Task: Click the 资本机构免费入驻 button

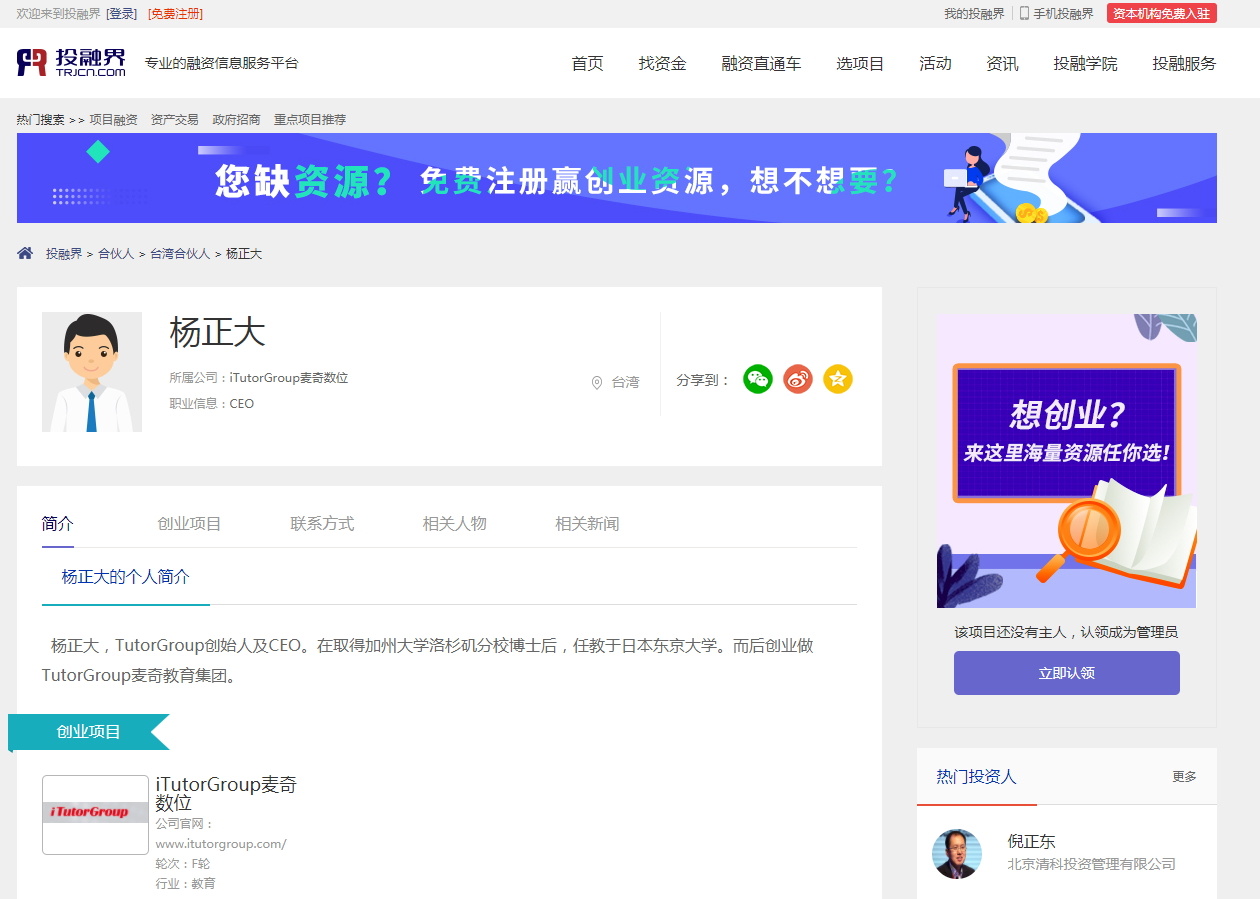Action: pos(1162,13)
